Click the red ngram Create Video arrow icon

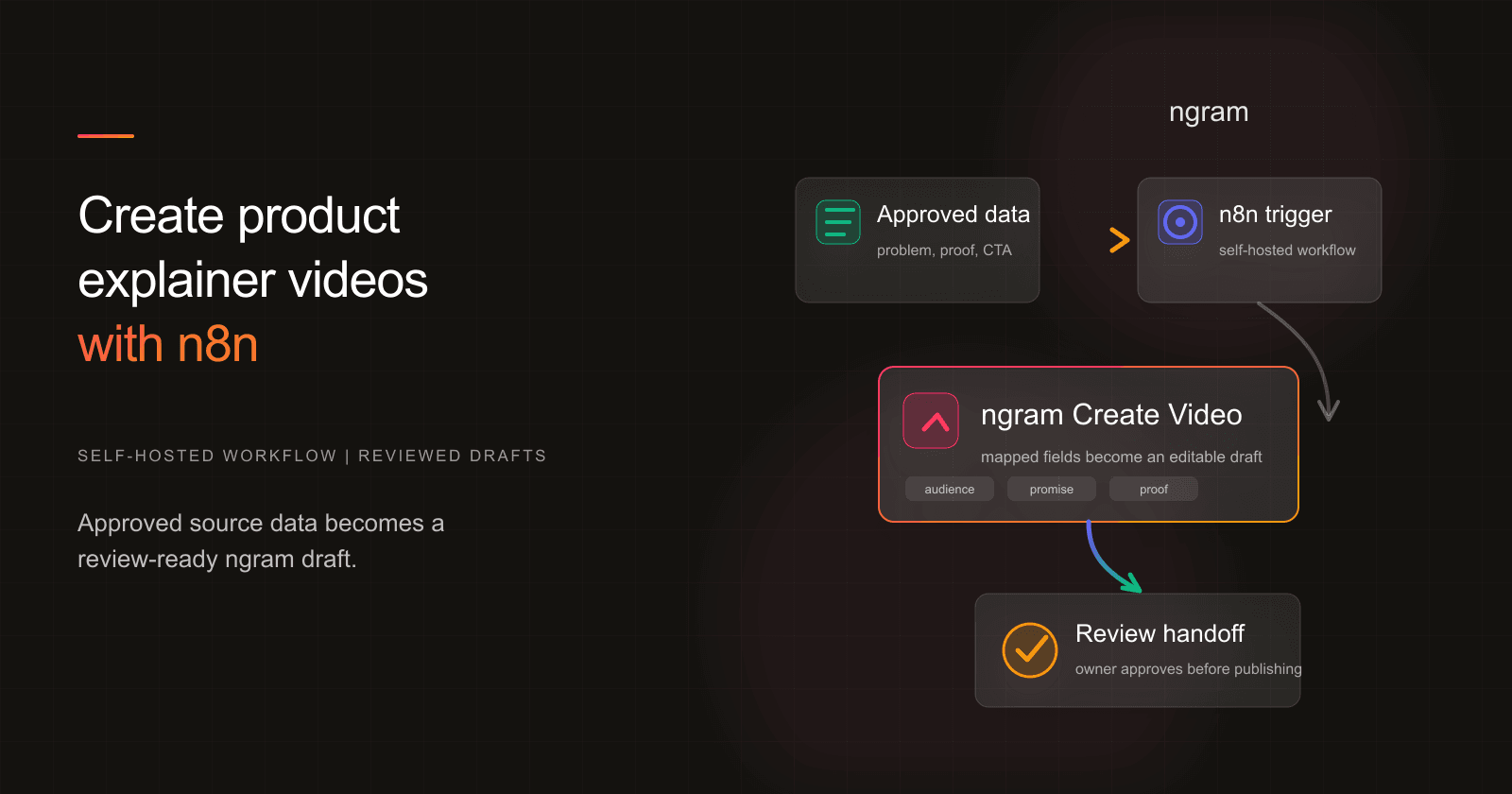pyautogui.click(x=931, y=421)
